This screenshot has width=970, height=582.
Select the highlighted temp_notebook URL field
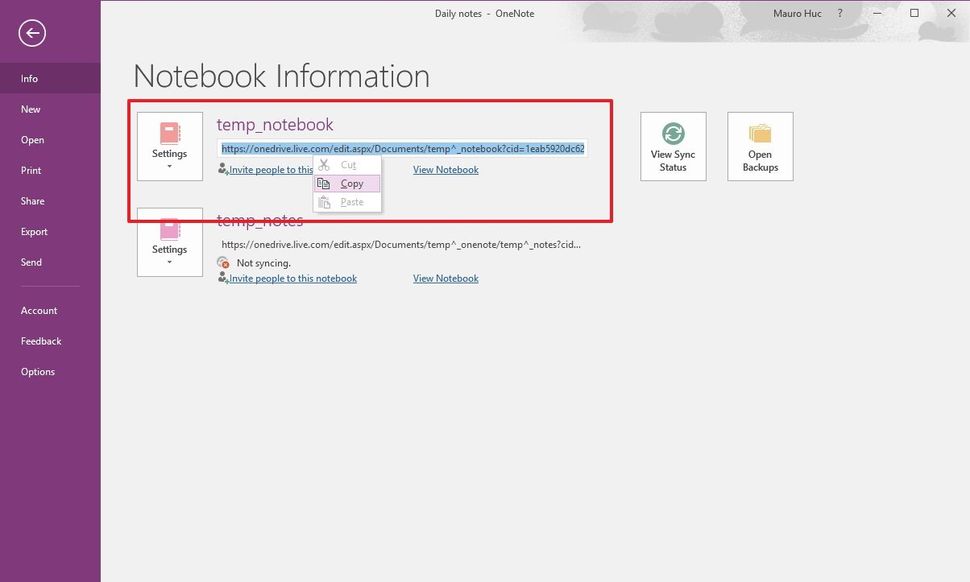(400, 147)
